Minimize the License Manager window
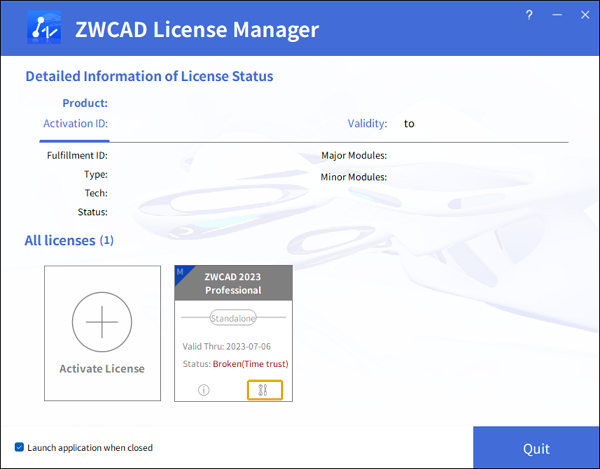600x469 pixels. 557,15
